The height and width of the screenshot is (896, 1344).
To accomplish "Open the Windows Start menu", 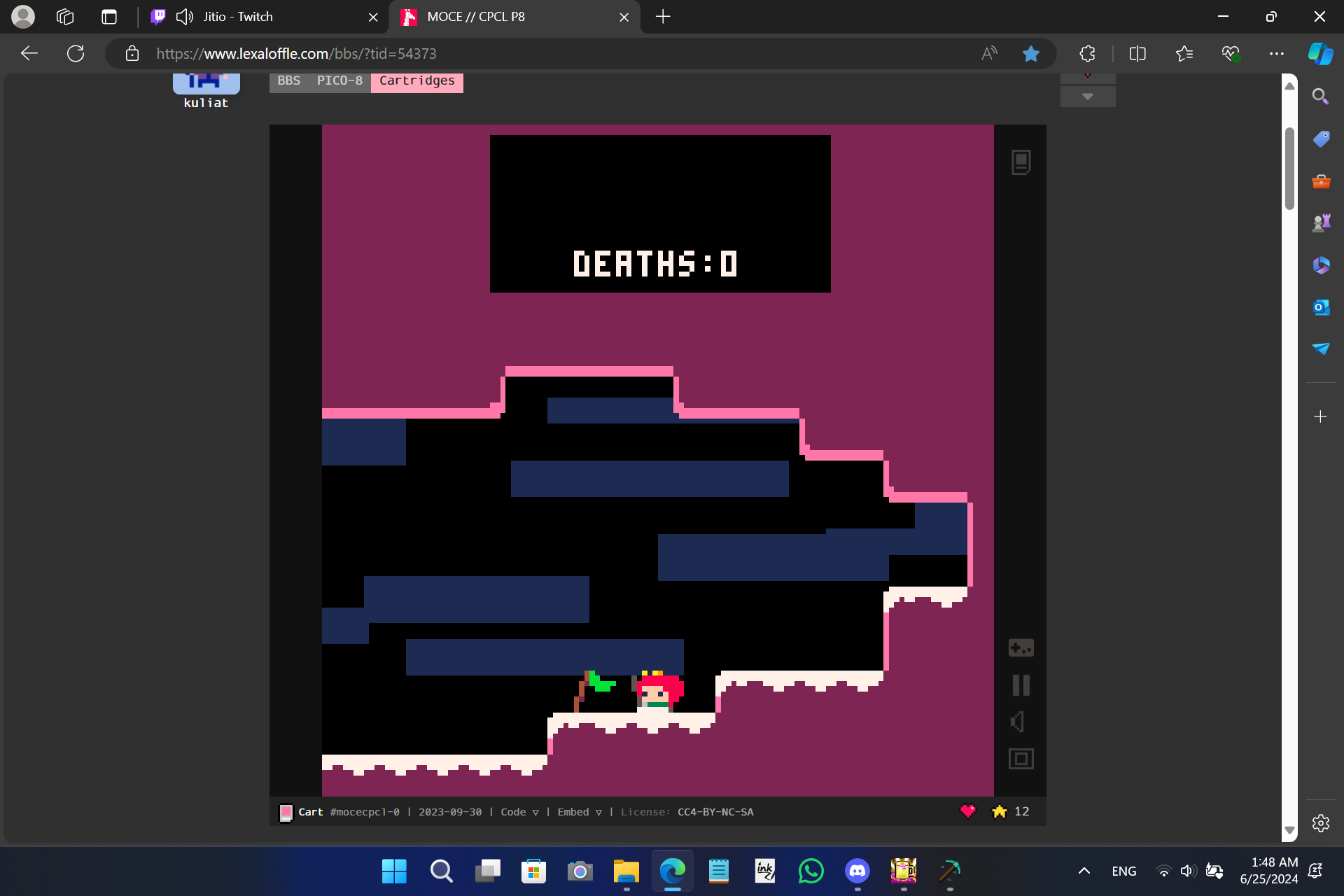I will point(394,871).
